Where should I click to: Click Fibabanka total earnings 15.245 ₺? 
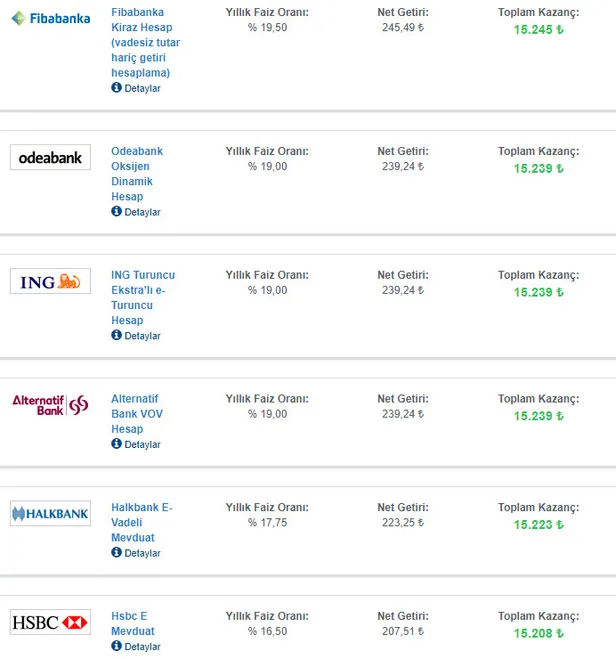tap(538, 30)
